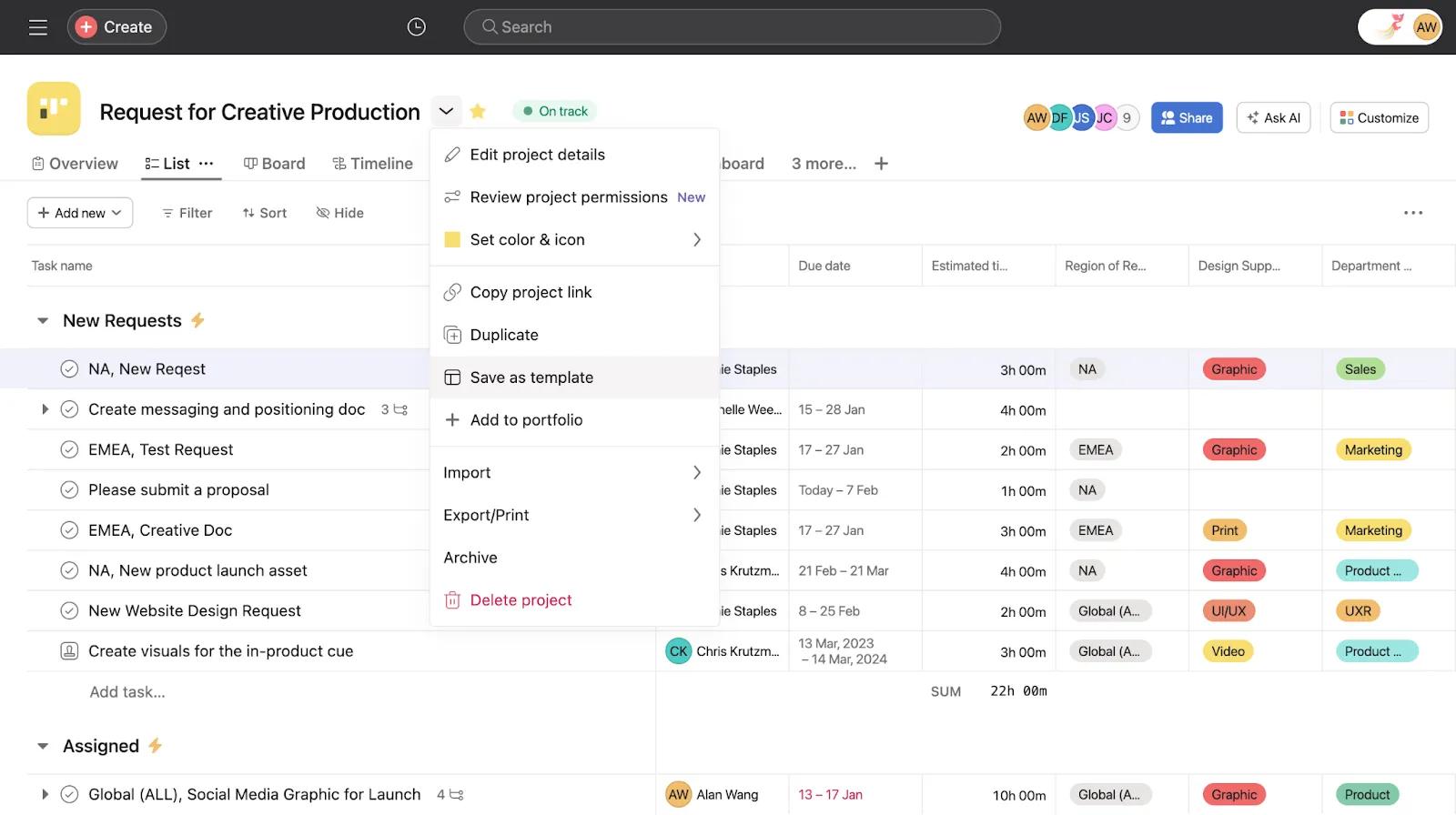This screenshot has width=1456, height=815.
Task: Click the yellow project icon tile
Action: tap(54, 108)
